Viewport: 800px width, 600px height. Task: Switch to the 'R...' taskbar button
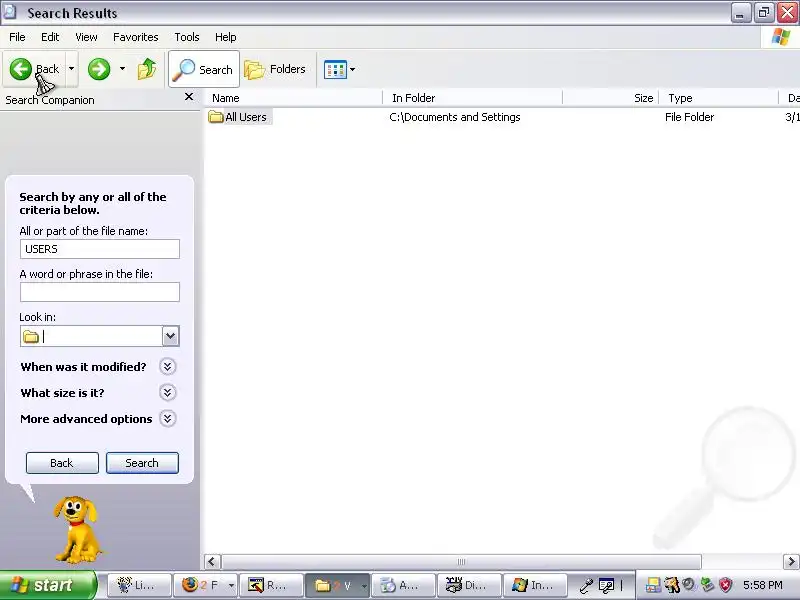[270, 585]
